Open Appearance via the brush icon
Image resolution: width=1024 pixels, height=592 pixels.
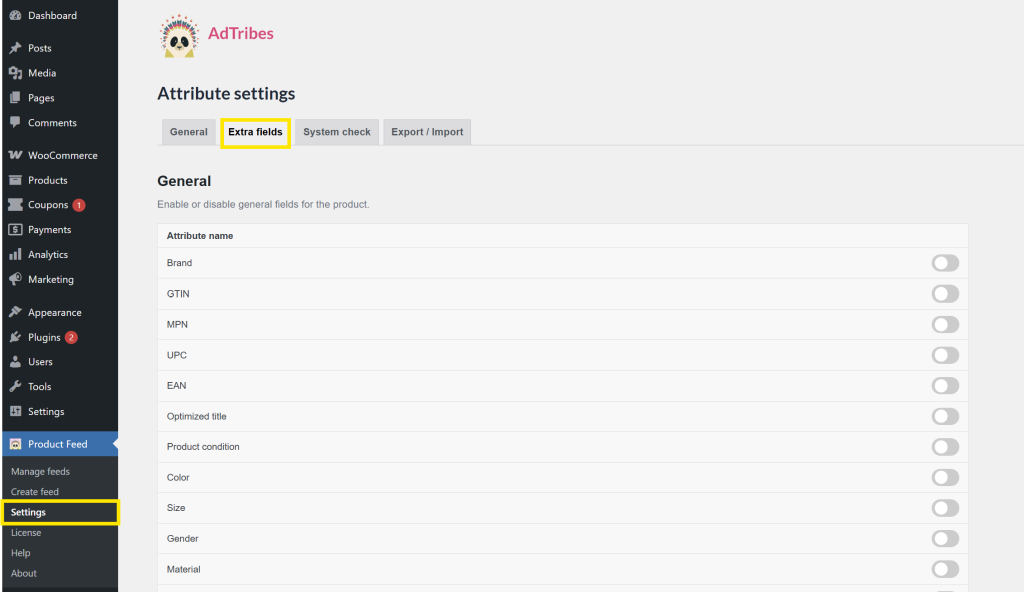(14, 311)
